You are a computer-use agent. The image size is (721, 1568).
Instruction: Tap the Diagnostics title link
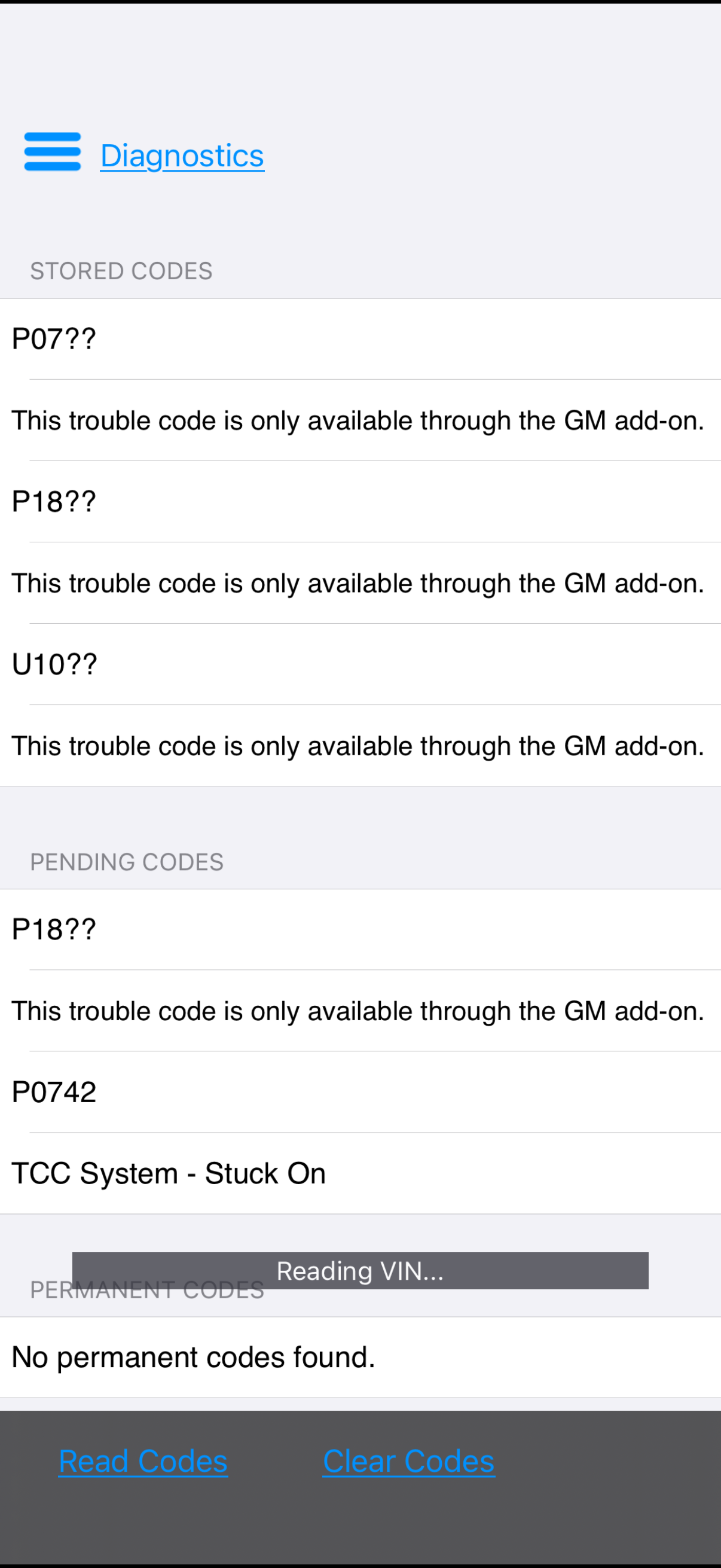click(x=182, y=156)
